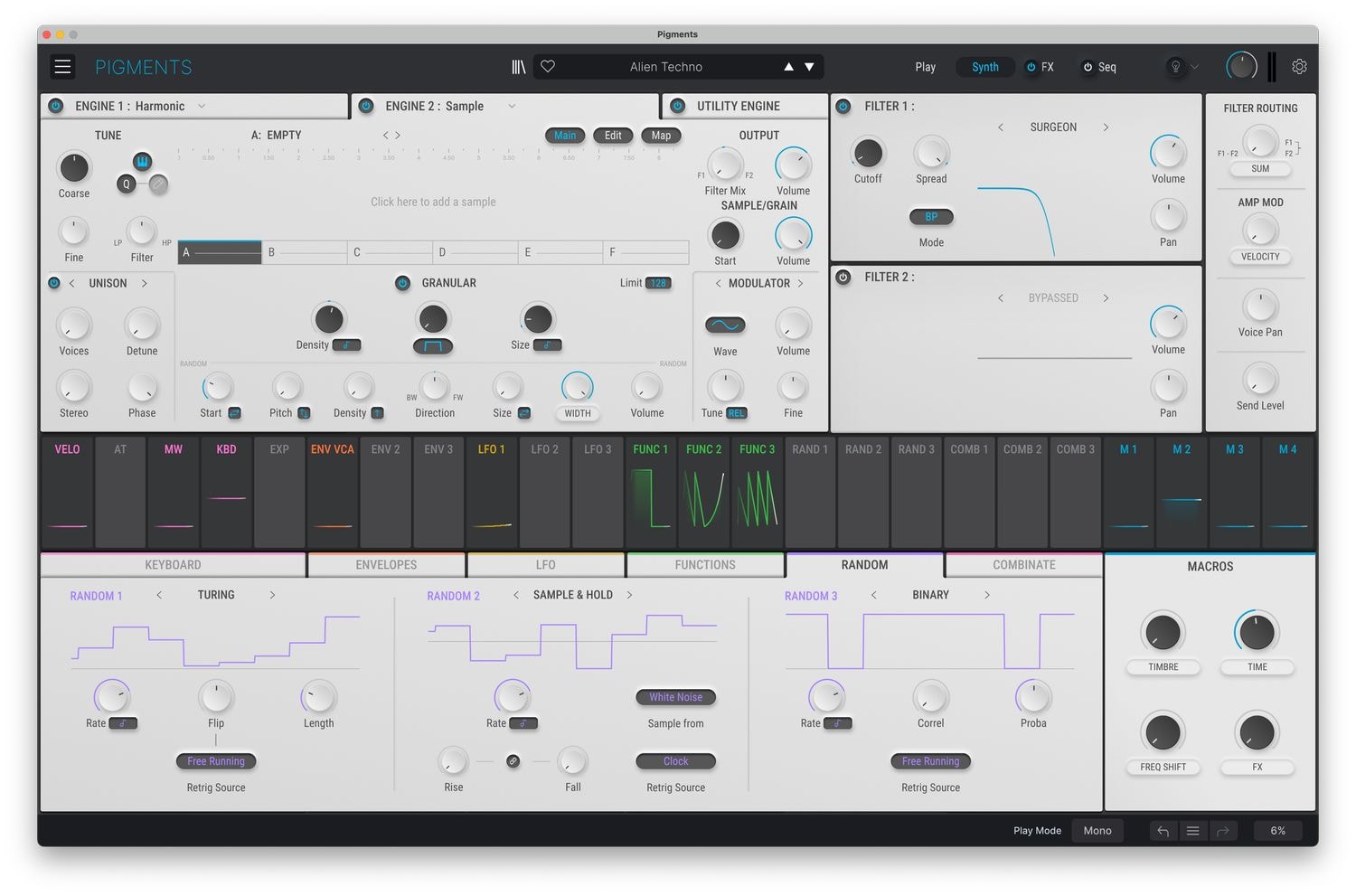Select sample slot B
This screenshot has width=1356, height=896.
pyautogui.click(x=304, y=252)
